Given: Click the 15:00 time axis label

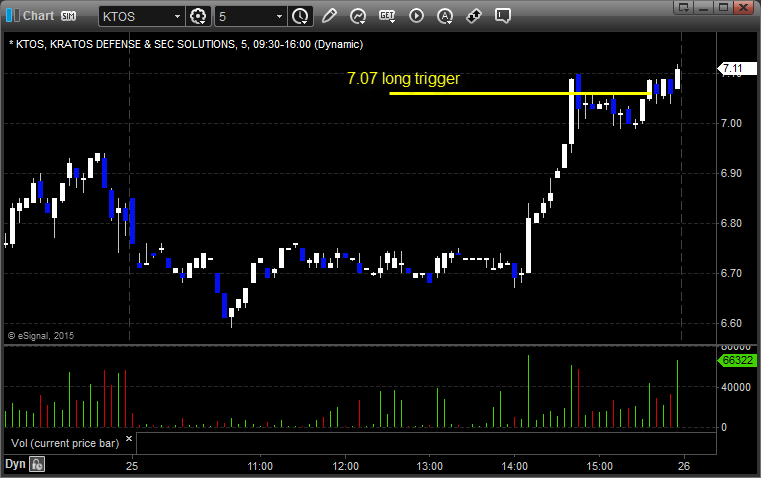Looking at the screenshot, I should point(599,466).
